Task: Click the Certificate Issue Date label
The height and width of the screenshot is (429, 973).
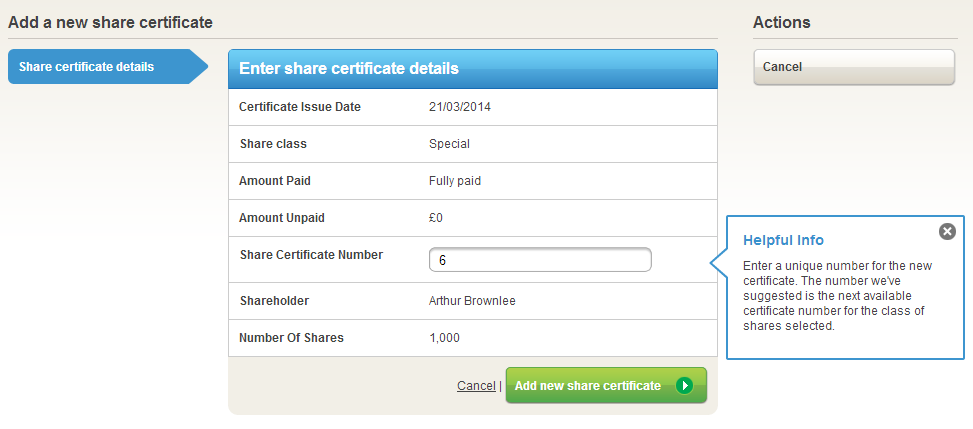Action: tap(300, 107)
